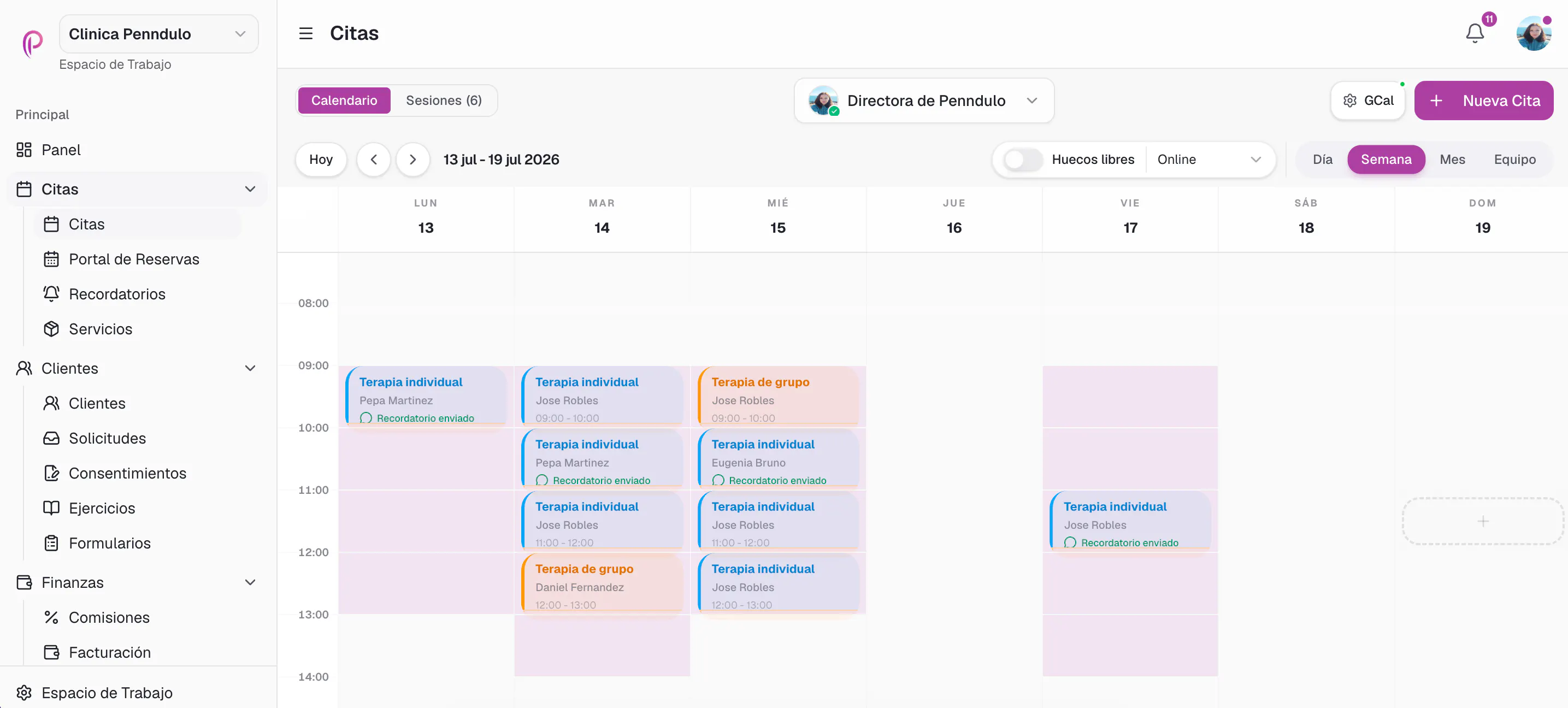Select Día view
This screenshot has width=1568, height=708.
click(x=1322, y=160)
